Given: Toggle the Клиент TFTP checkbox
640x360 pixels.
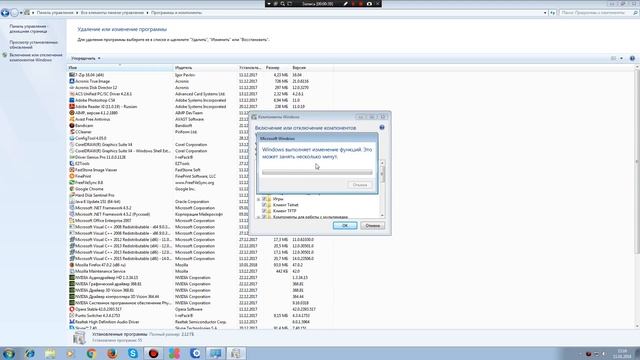Looking at the screenshot, I should coord(264,211).
